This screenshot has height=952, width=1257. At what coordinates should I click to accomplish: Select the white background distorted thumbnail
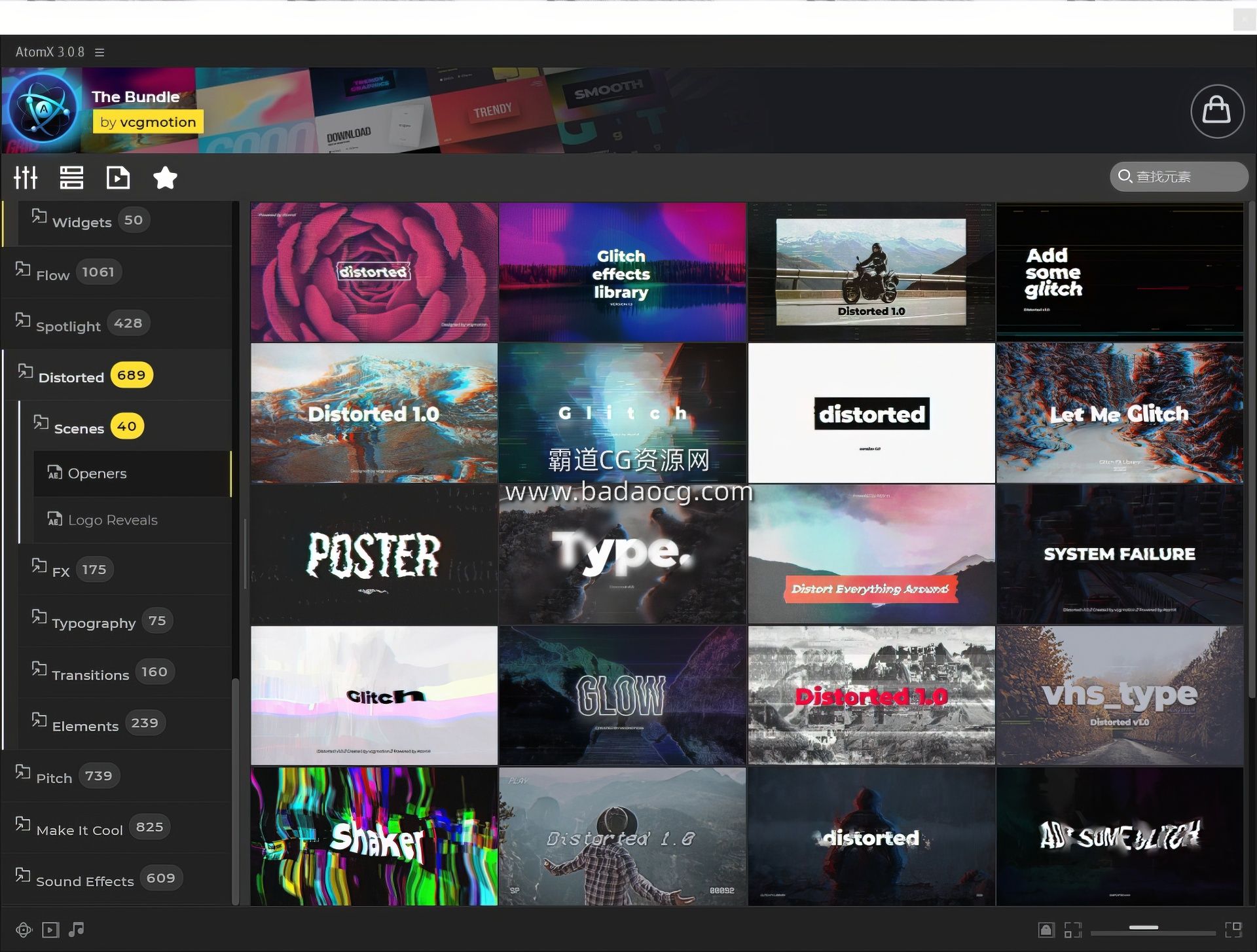click(x=871, y=413)
